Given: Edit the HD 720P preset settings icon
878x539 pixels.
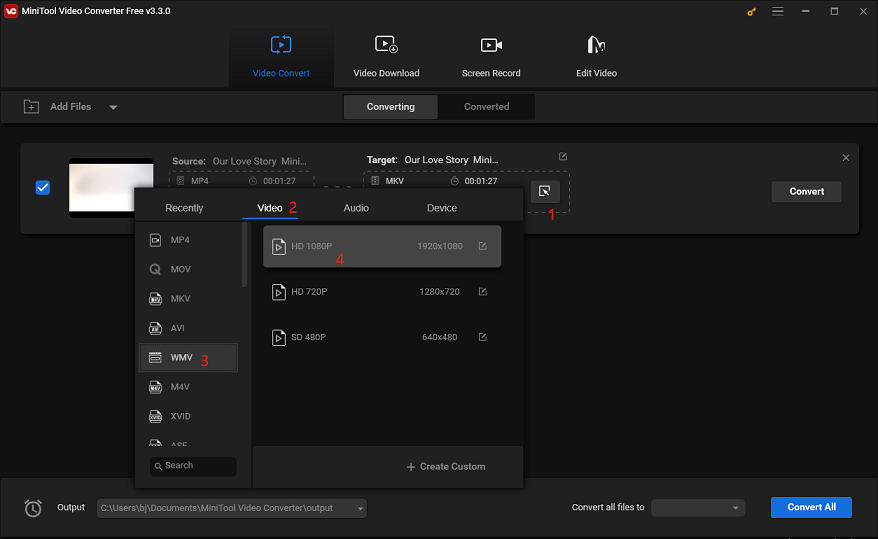Looking at the screenshot, I should (483, 292).
